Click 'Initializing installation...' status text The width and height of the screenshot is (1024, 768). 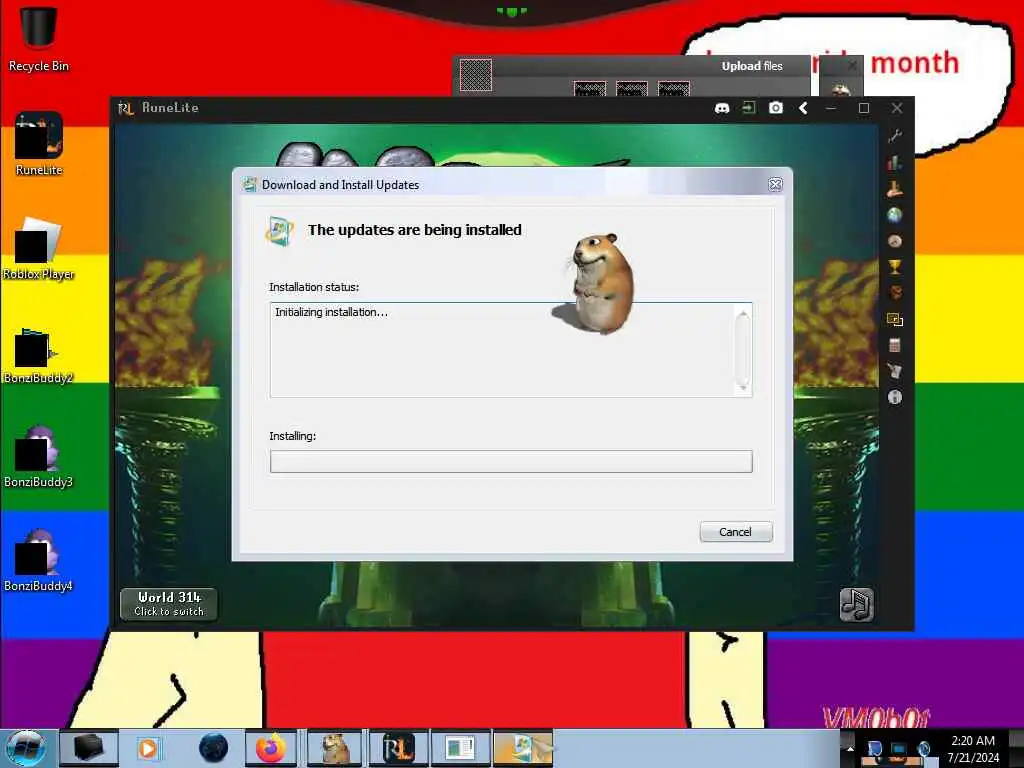[x=331, y=312]
